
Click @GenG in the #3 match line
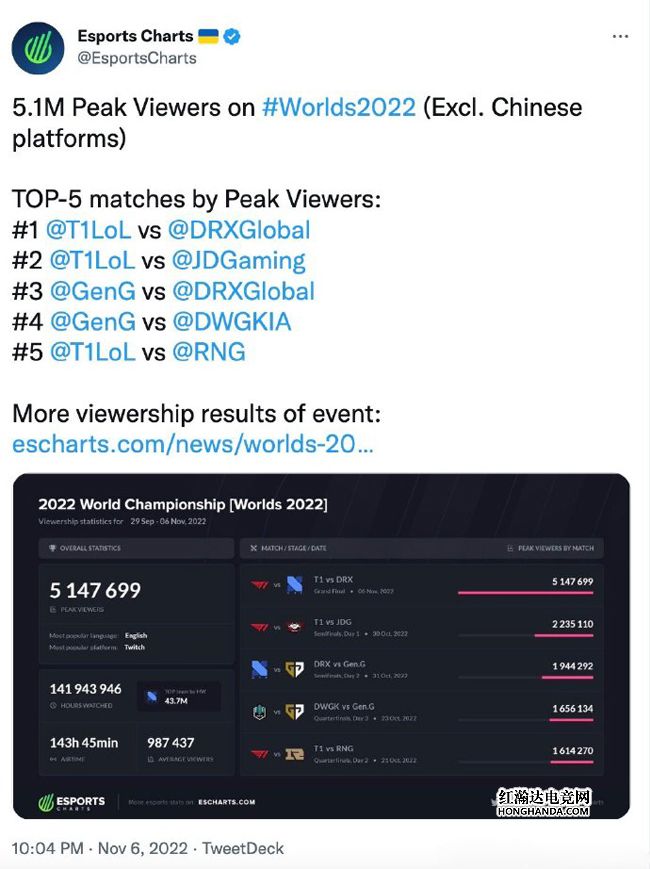pos(91,291)
